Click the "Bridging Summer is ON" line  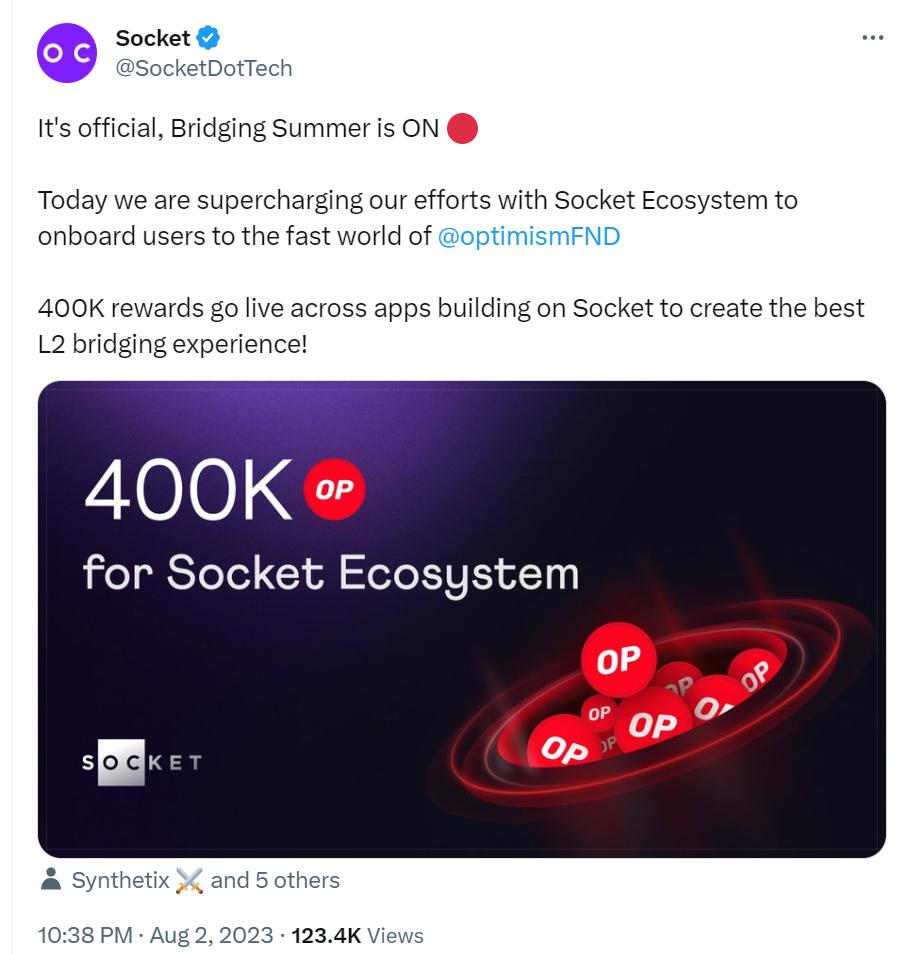point(238,129)
